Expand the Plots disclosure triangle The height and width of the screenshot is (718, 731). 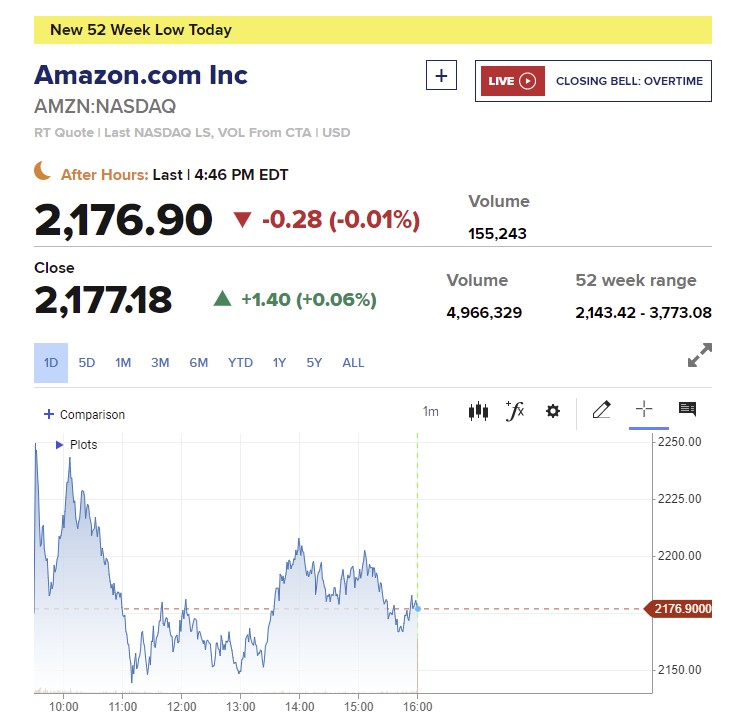60,444
